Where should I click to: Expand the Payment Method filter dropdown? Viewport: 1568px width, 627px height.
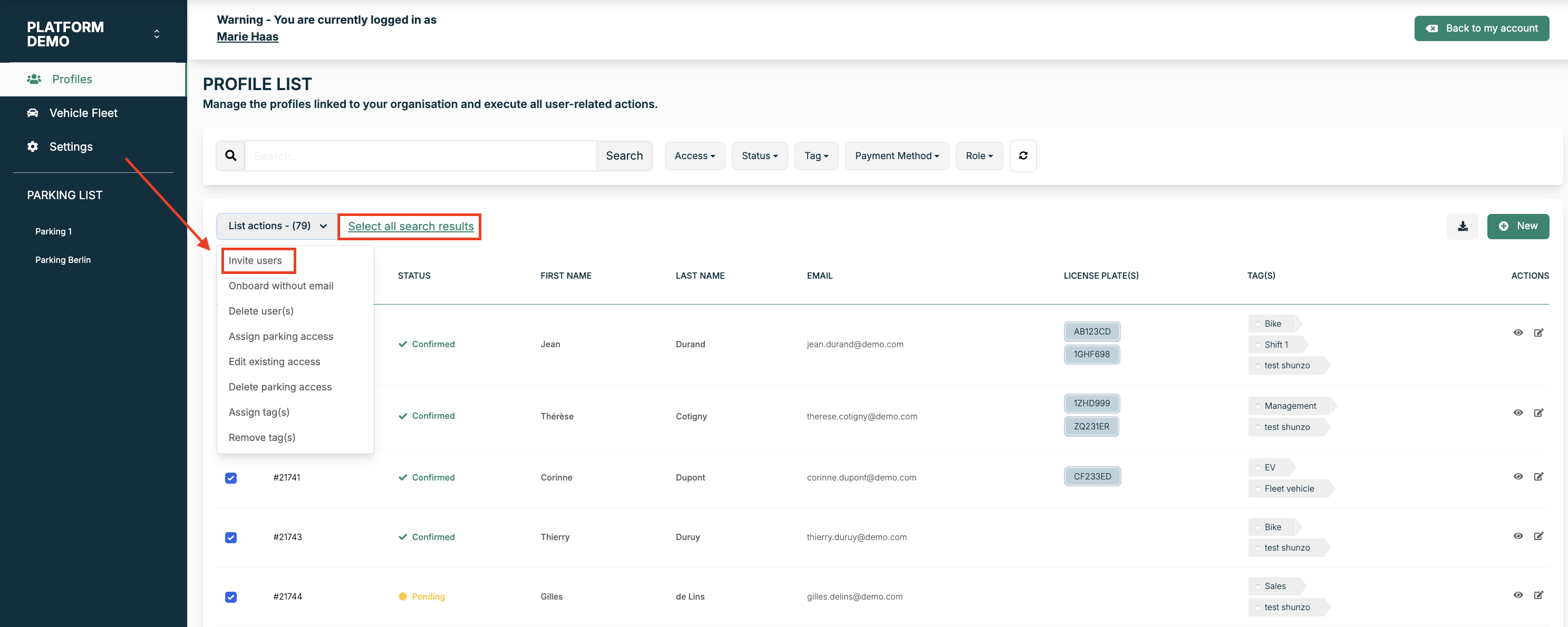(896, 155)
